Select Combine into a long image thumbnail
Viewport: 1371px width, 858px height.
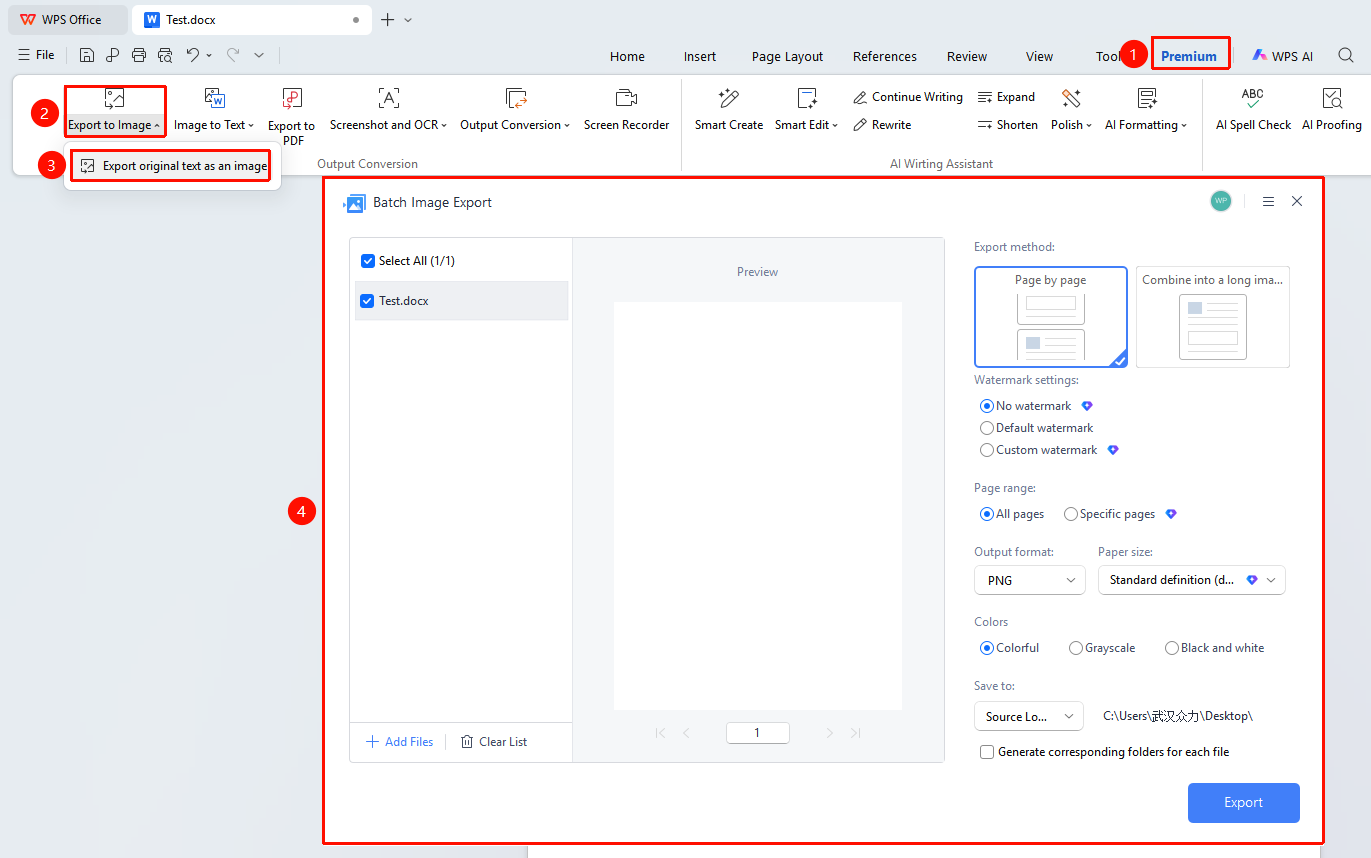tap(1213, 317)
